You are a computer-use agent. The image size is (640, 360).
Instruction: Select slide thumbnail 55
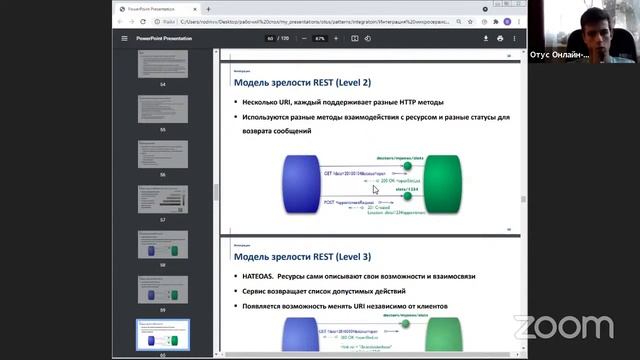coord(163,109)
